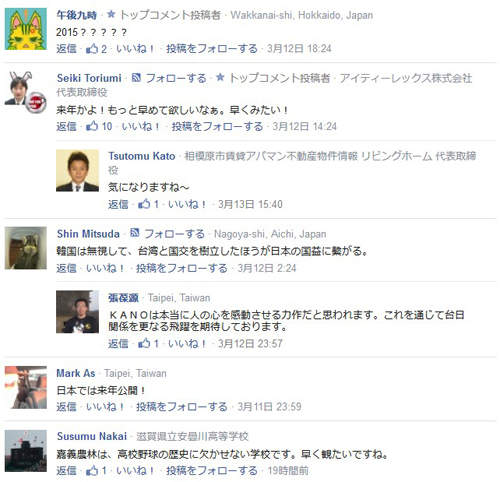Follow Shin Mitsuda via フォローする link
The image size is (500, 482).
(x=174, y=234)
